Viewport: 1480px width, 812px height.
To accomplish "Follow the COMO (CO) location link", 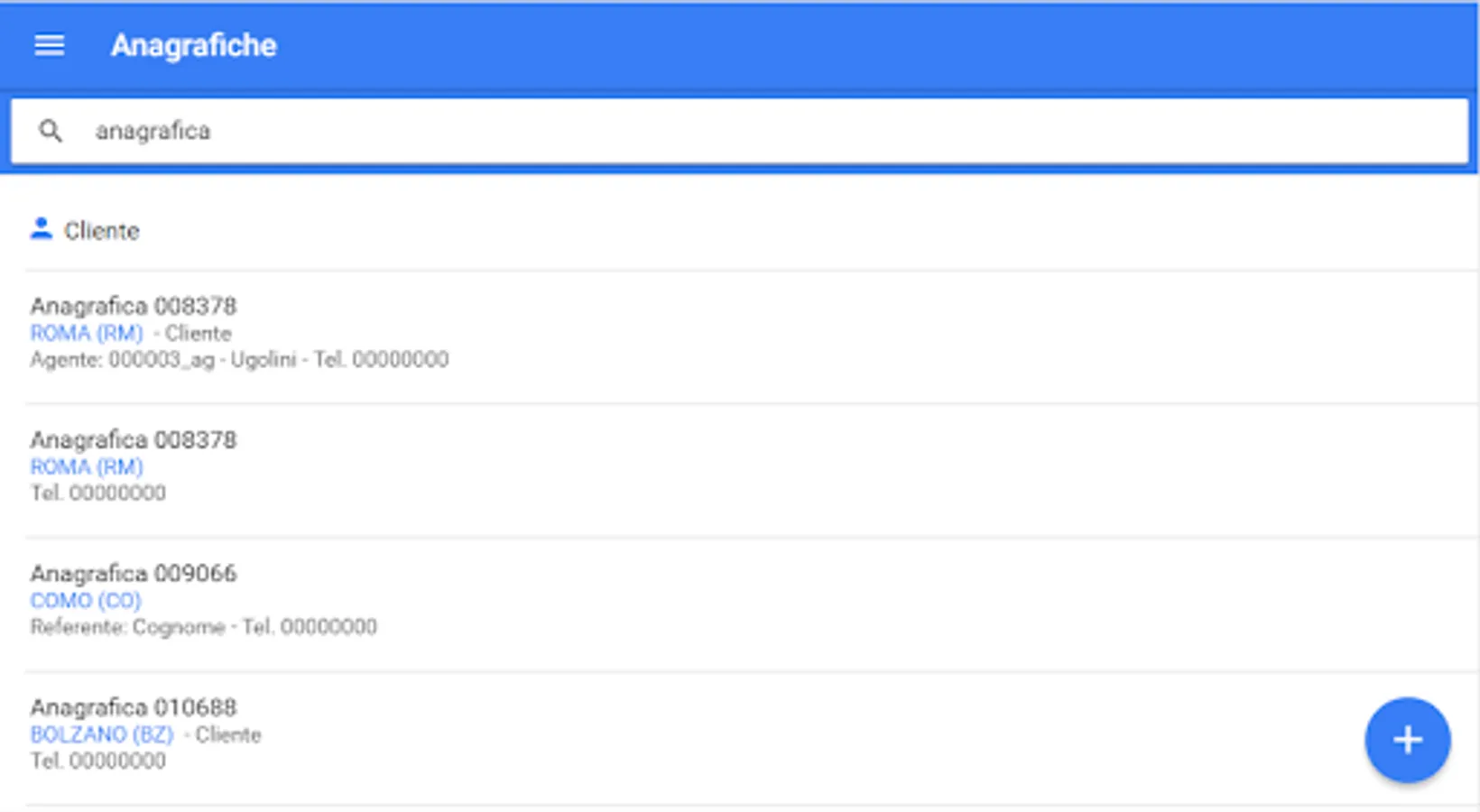I will pos(86,601).
